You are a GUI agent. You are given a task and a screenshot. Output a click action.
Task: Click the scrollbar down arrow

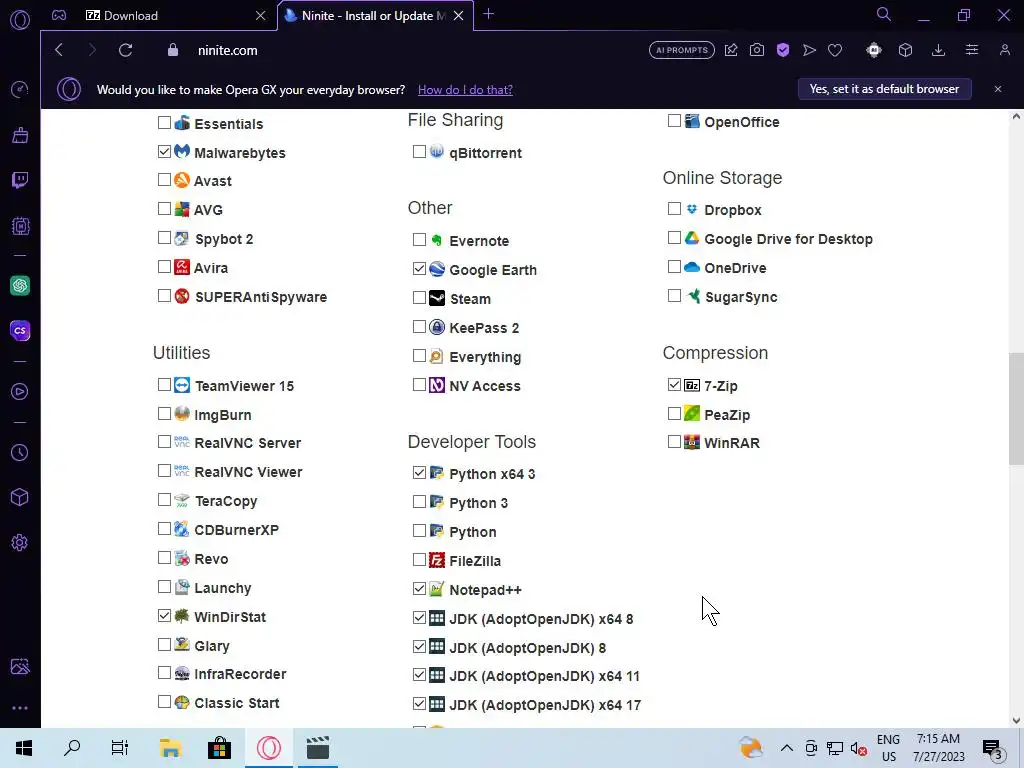pyautogui.click(x=1016, y=720)
